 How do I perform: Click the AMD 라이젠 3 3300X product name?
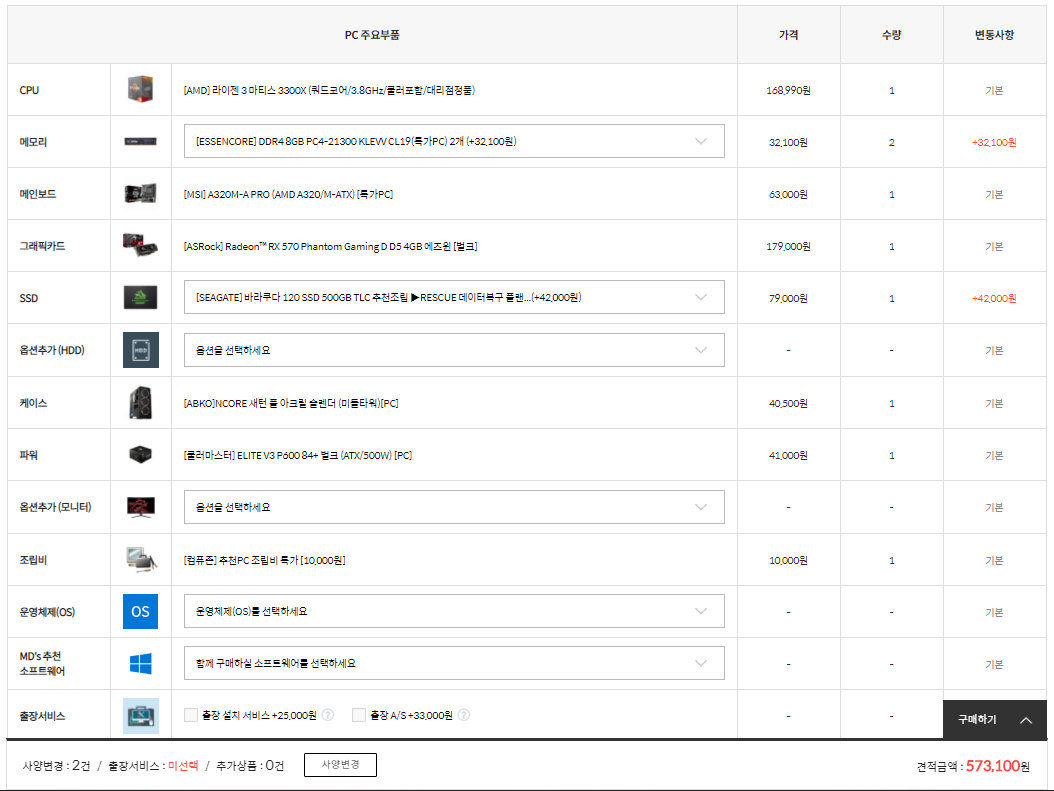click(x=329, y=90)
